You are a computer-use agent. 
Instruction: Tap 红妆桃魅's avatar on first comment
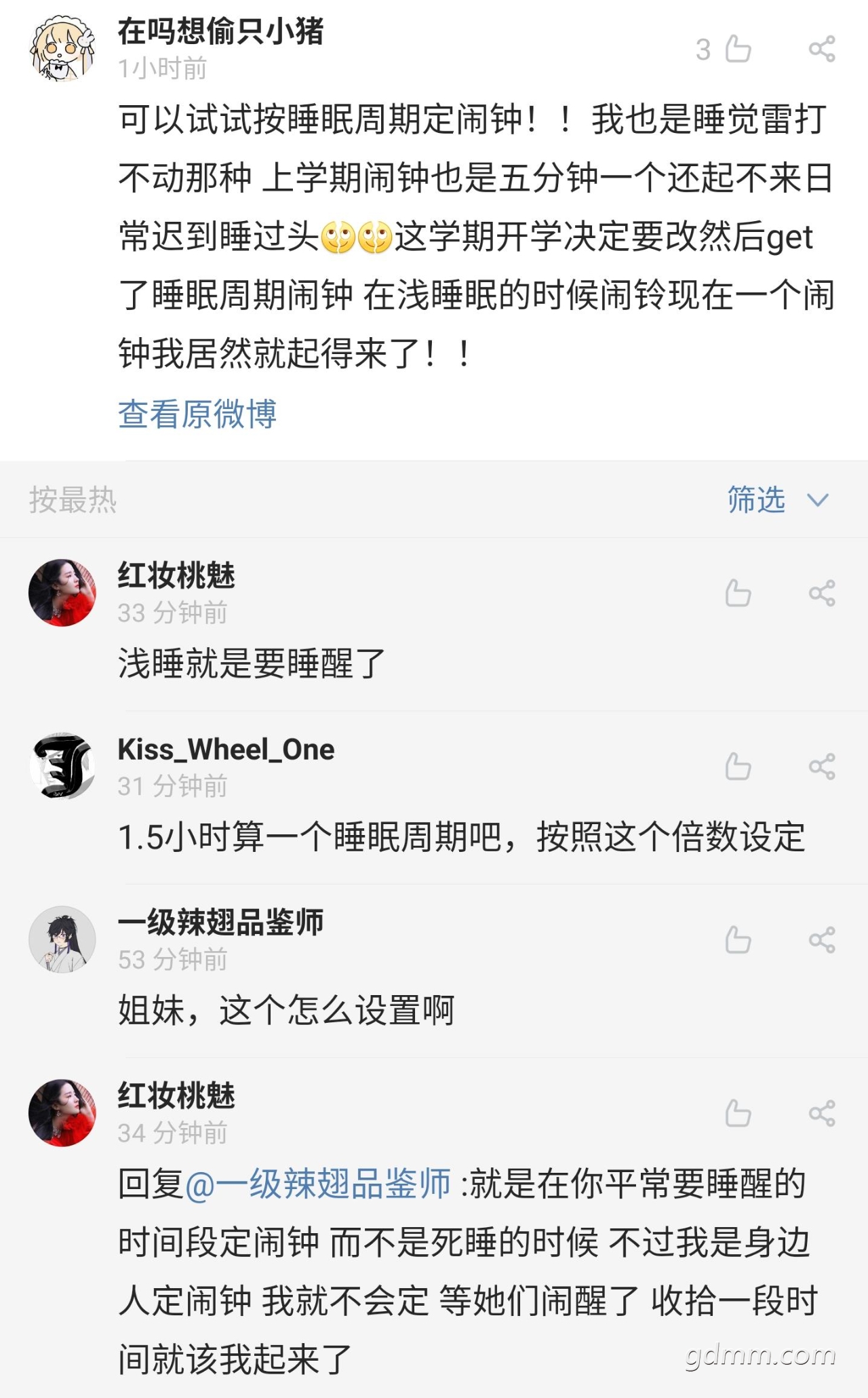[x=62, y=593]
